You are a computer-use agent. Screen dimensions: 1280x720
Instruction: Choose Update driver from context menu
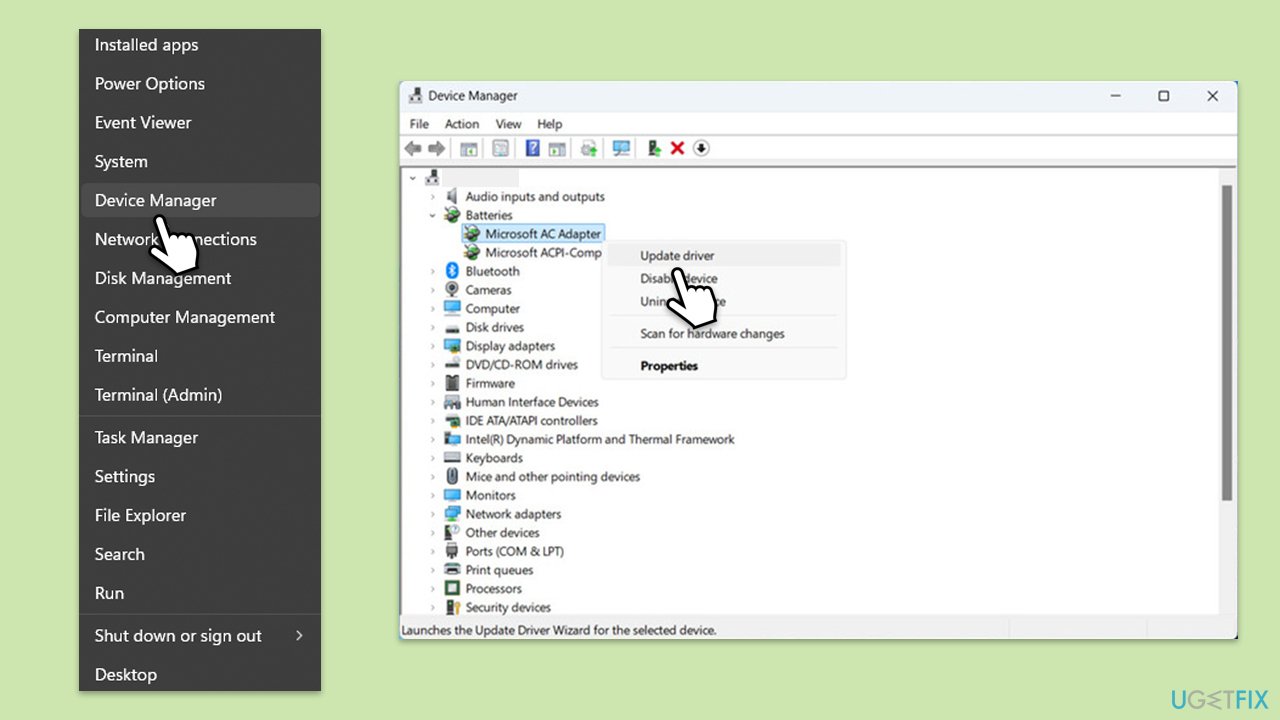(x=723, y=255)
